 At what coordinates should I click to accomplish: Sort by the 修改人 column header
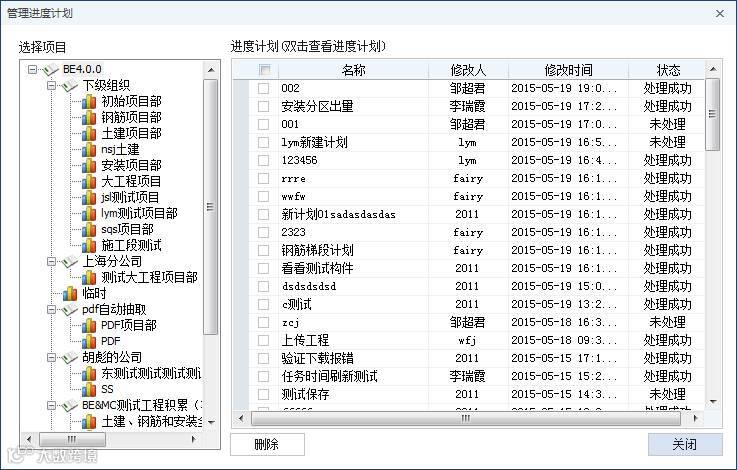point(468,70)
